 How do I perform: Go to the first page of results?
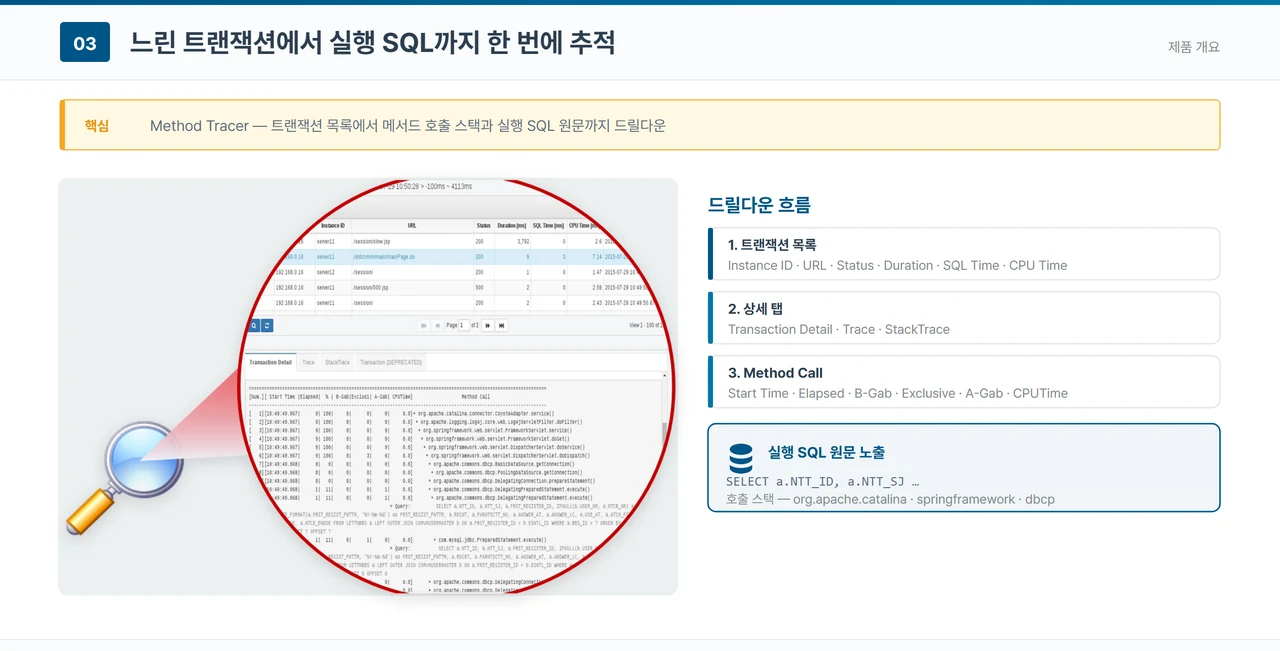click(x=424, y=325)
